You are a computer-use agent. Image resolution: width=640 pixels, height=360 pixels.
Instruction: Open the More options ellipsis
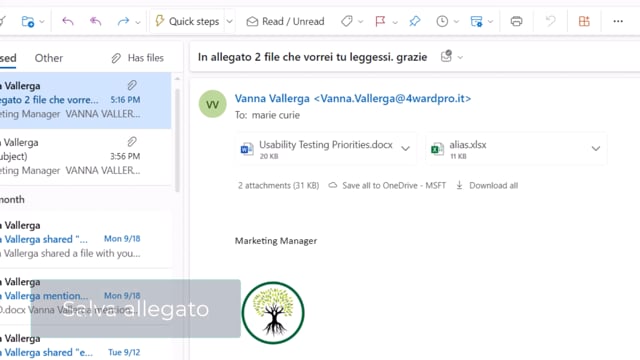(x=618, y=21)
